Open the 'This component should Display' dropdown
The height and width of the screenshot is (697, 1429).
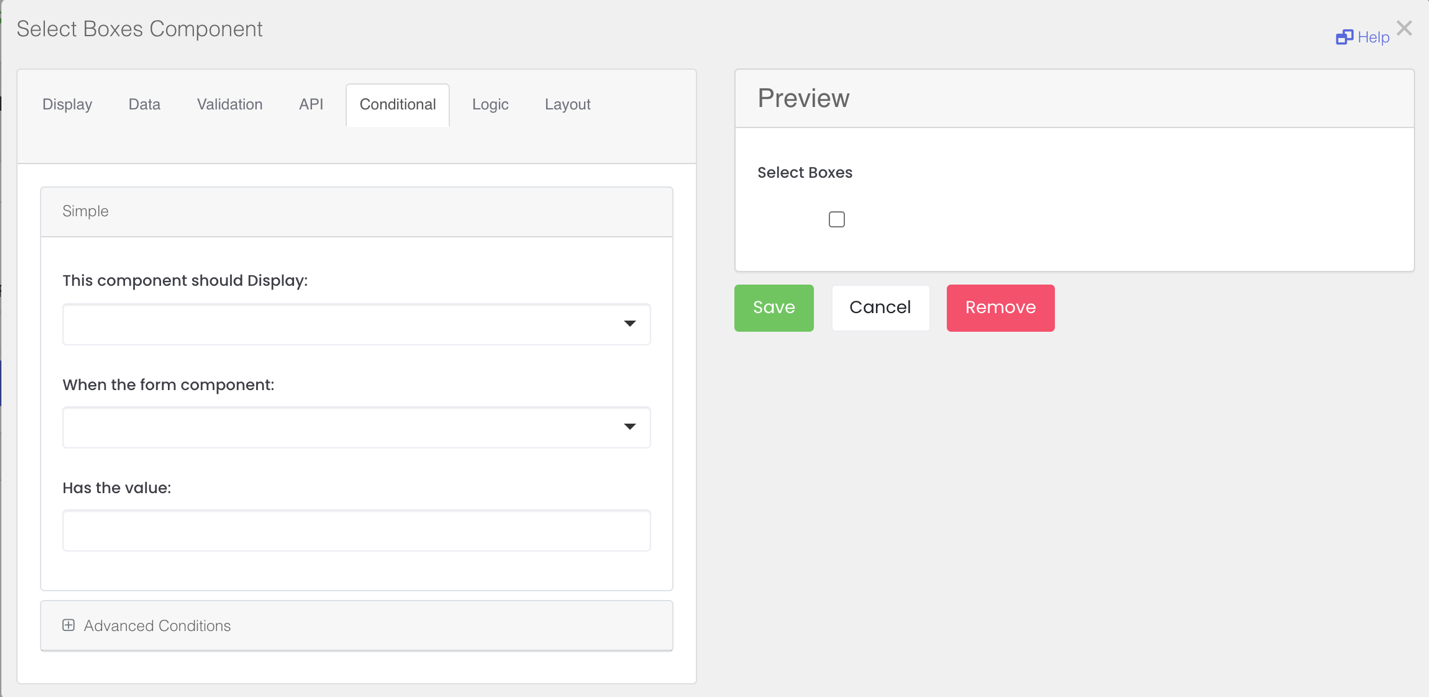point(356,324)
